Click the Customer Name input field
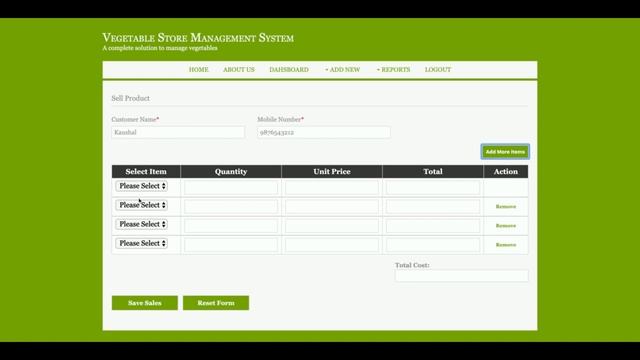This screenshot has width=640, height=360. (x=178, y=132)
